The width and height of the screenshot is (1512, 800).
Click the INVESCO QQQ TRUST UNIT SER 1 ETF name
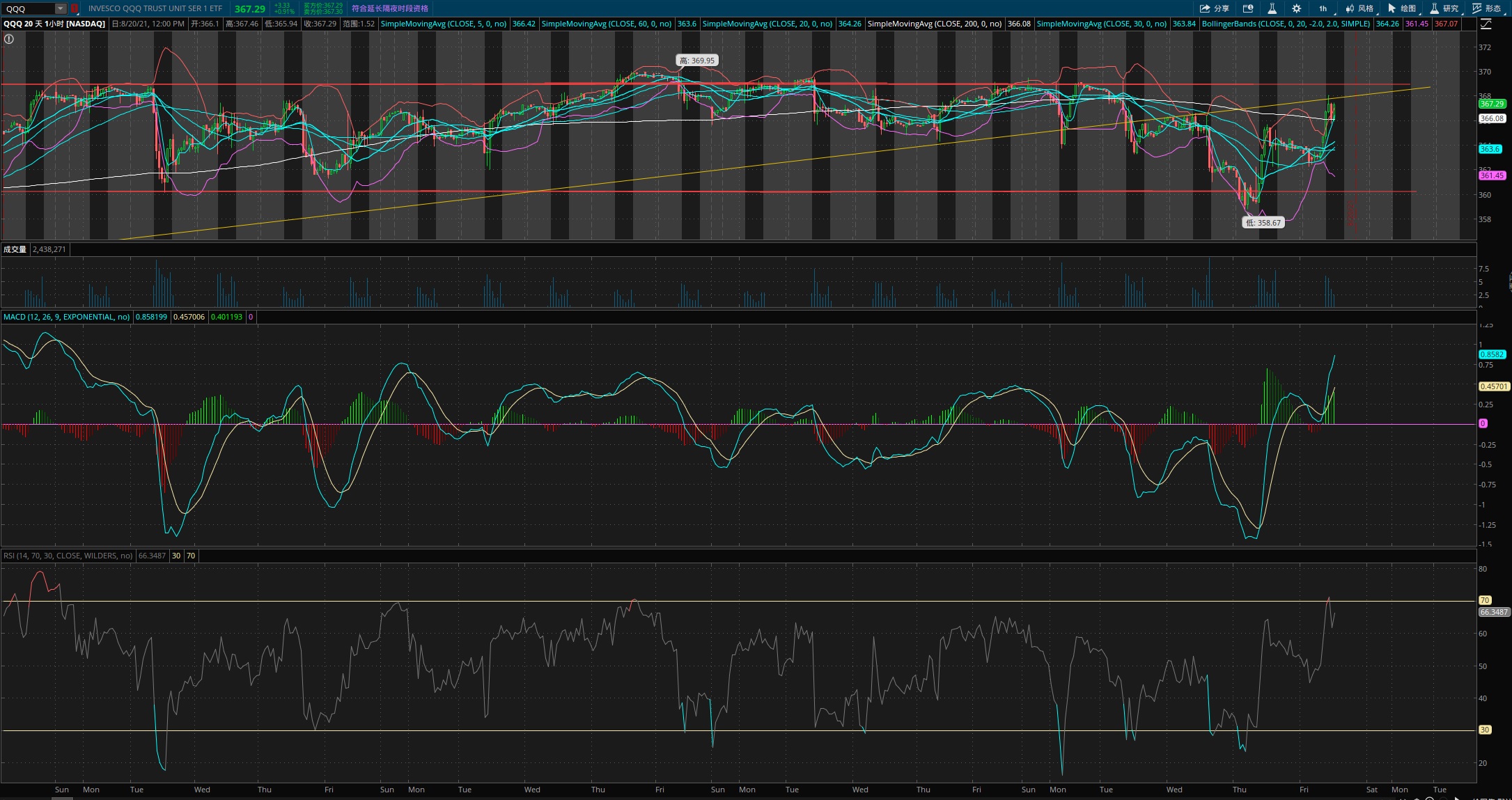coord(155,8)
